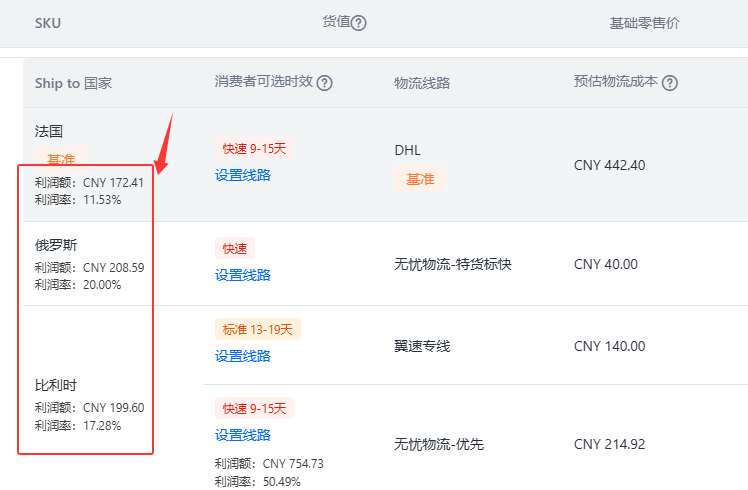The image size is (748, 490).
Task: Click the 物流线路 column header
Action: [x=422, y=83]
